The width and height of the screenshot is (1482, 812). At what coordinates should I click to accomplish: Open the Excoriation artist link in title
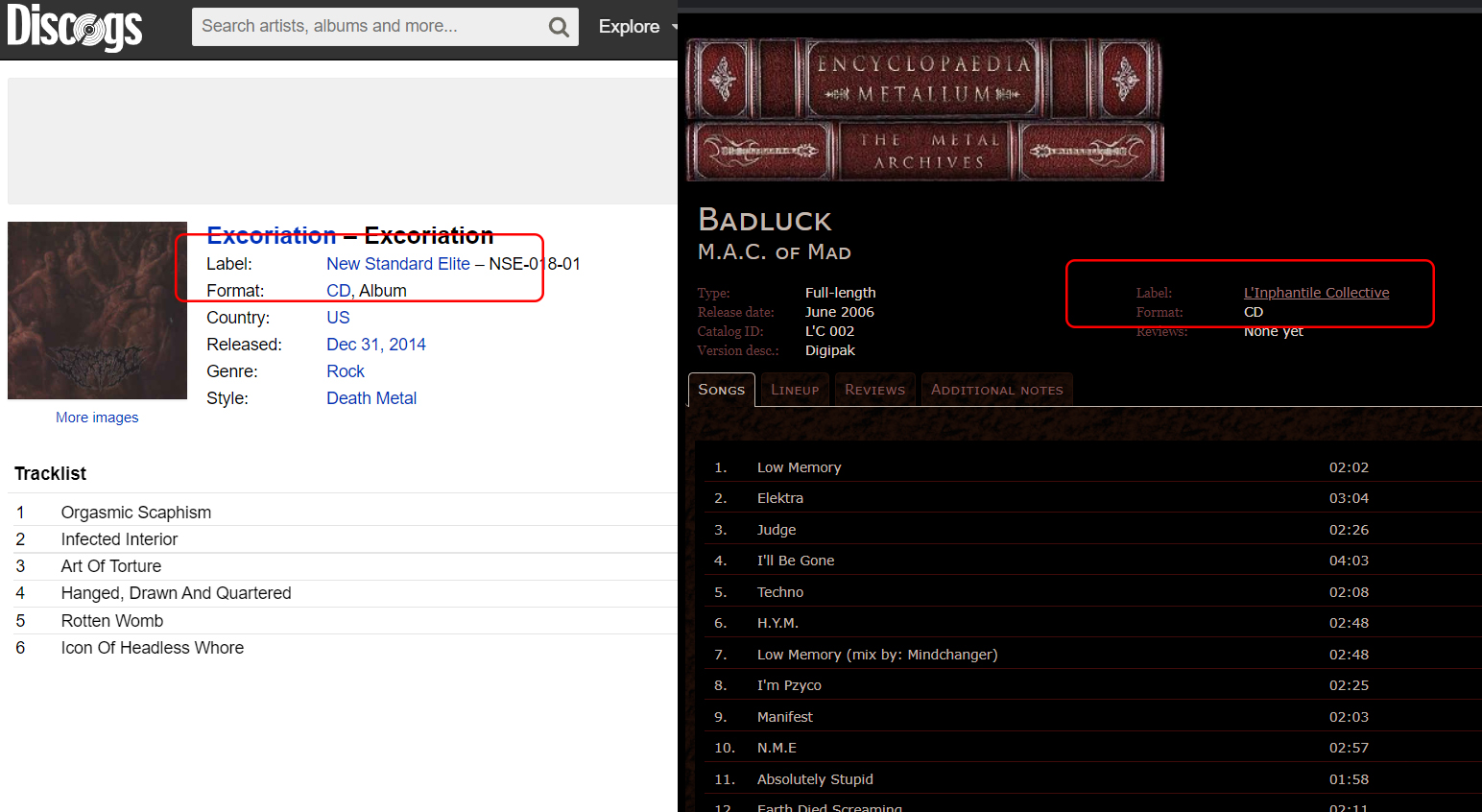272,236
